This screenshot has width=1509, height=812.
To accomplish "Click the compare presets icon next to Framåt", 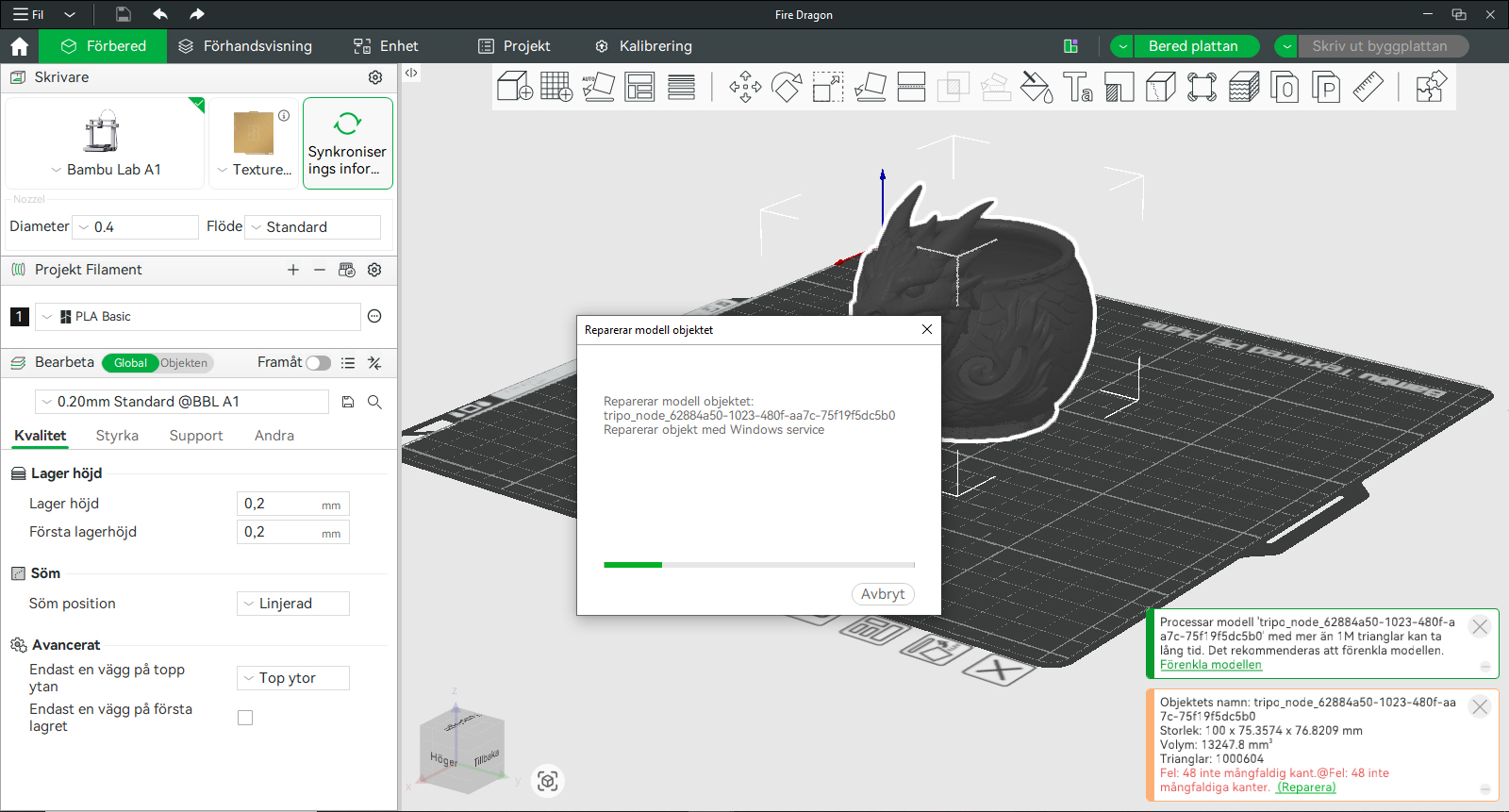I will coord(374,363).
